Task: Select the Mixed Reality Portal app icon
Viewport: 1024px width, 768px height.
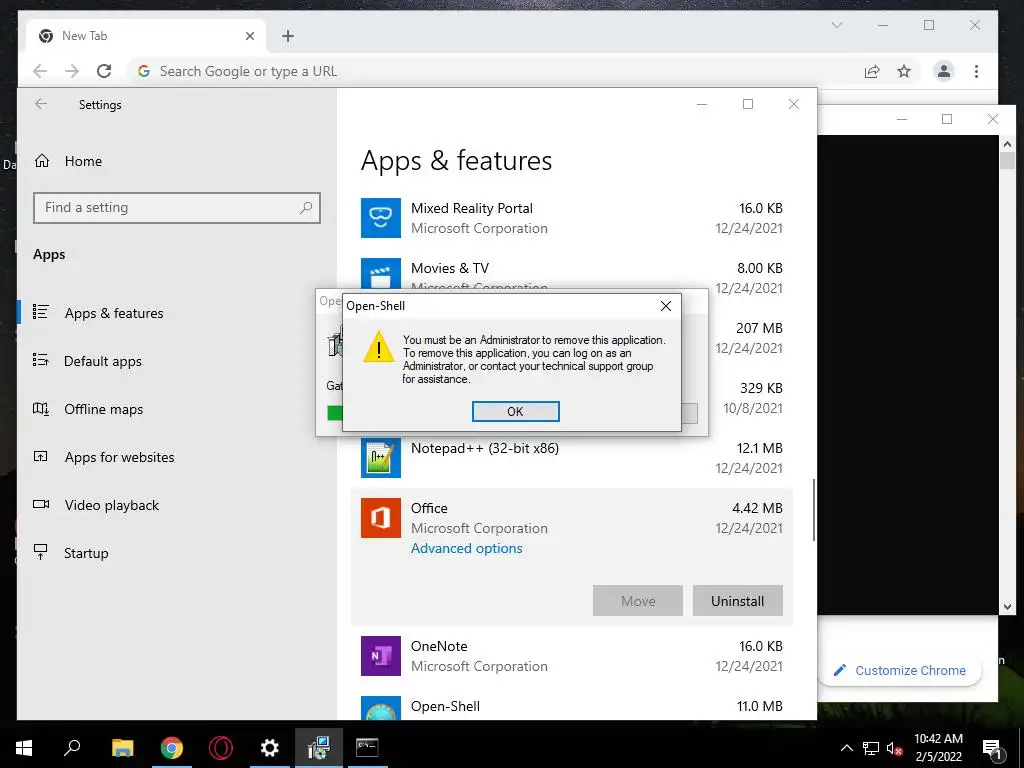Action: [381, 218]
